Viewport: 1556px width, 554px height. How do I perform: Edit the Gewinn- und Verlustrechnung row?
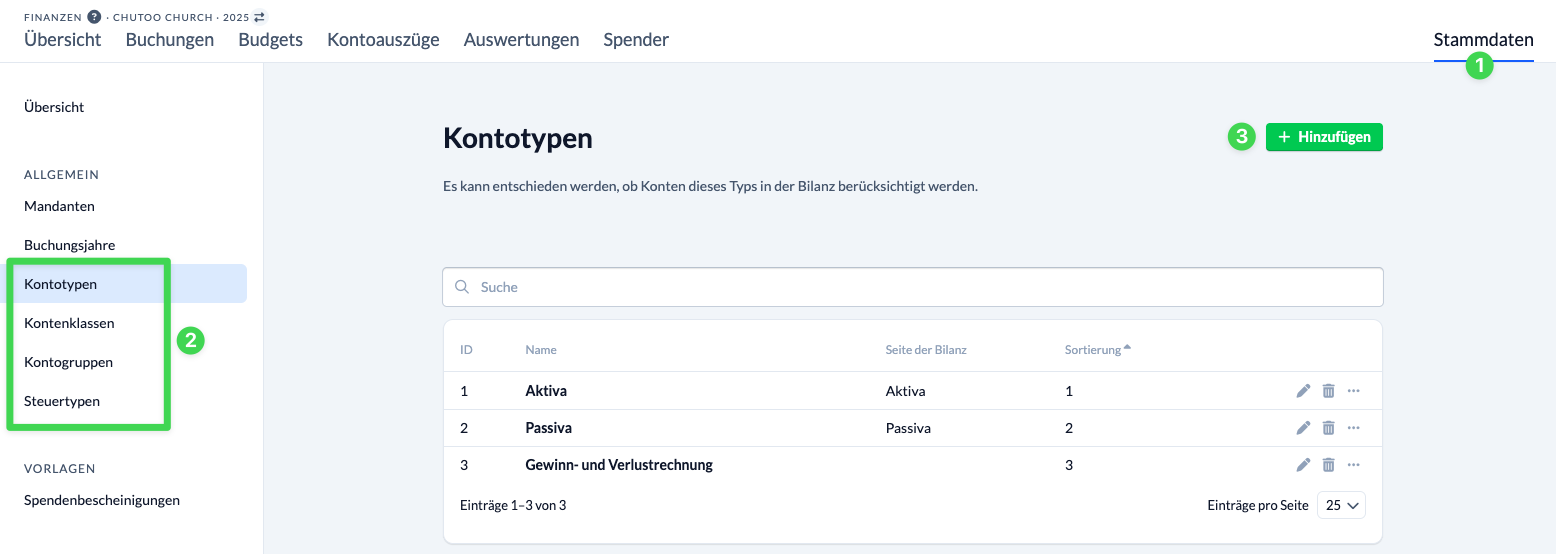1303,465
